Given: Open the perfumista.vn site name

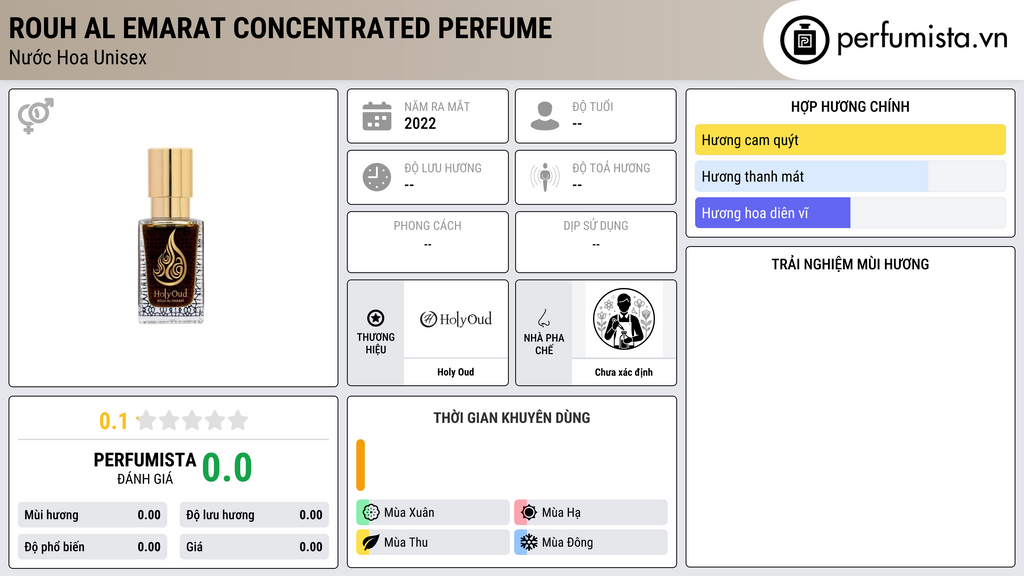Looking at the screenshot, I should coord(922,39).
